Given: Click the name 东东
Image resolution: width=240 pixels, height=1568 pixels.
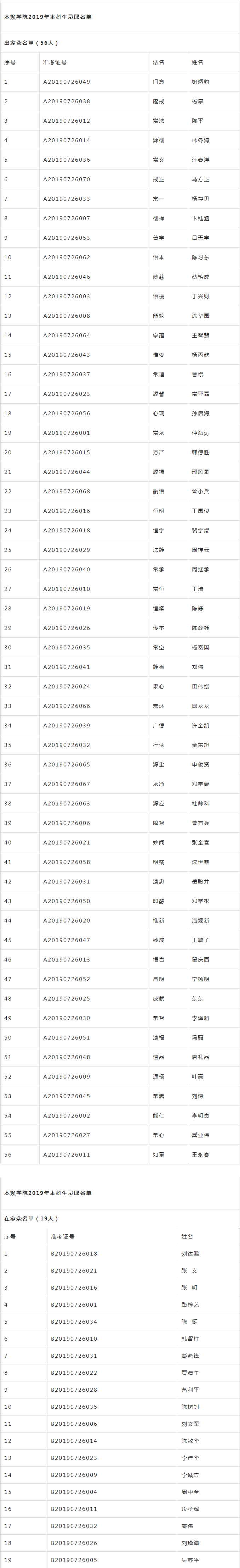Looking at the screenshot, I should [198, 998].
